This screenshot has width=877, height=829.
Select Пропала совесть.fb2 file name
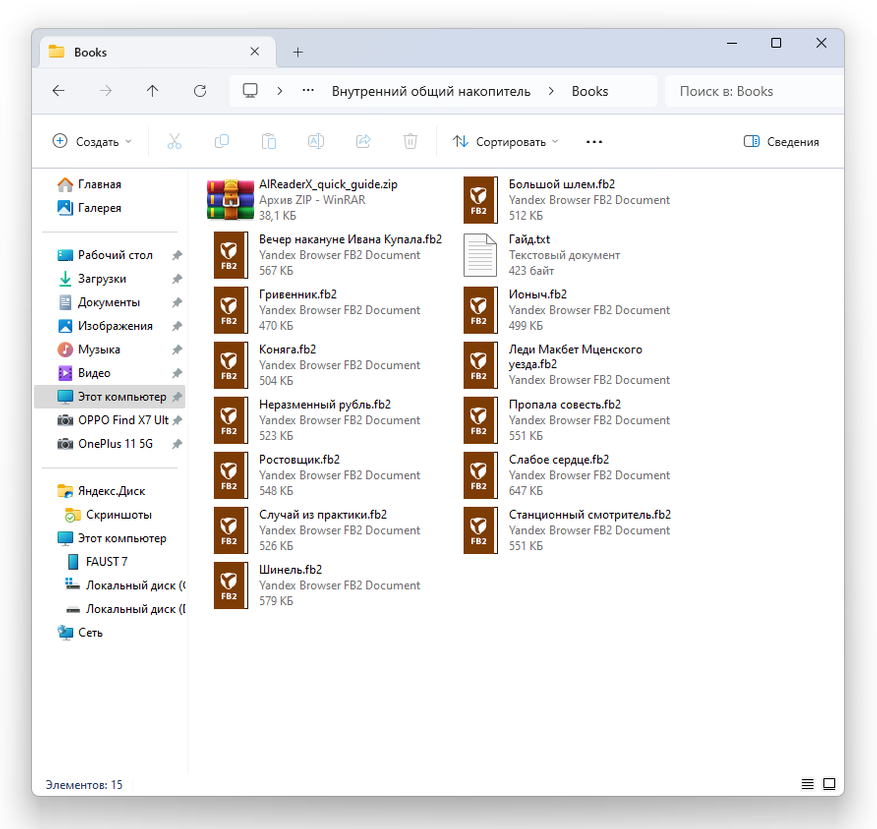(564, 404)
